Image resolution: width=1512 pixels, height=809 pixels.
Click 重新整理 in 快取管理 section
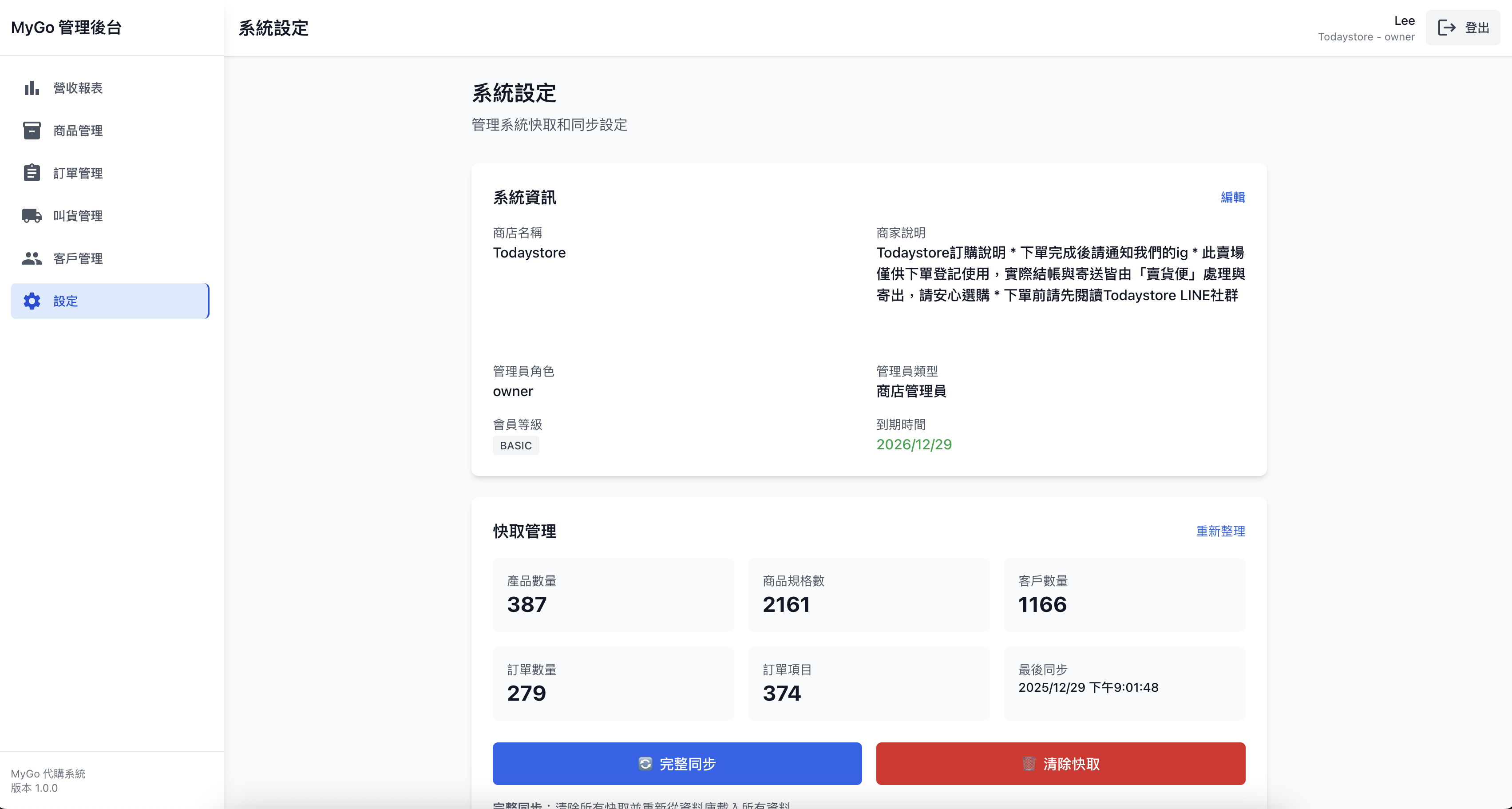pyautogui.click(x=1221, y=531)
